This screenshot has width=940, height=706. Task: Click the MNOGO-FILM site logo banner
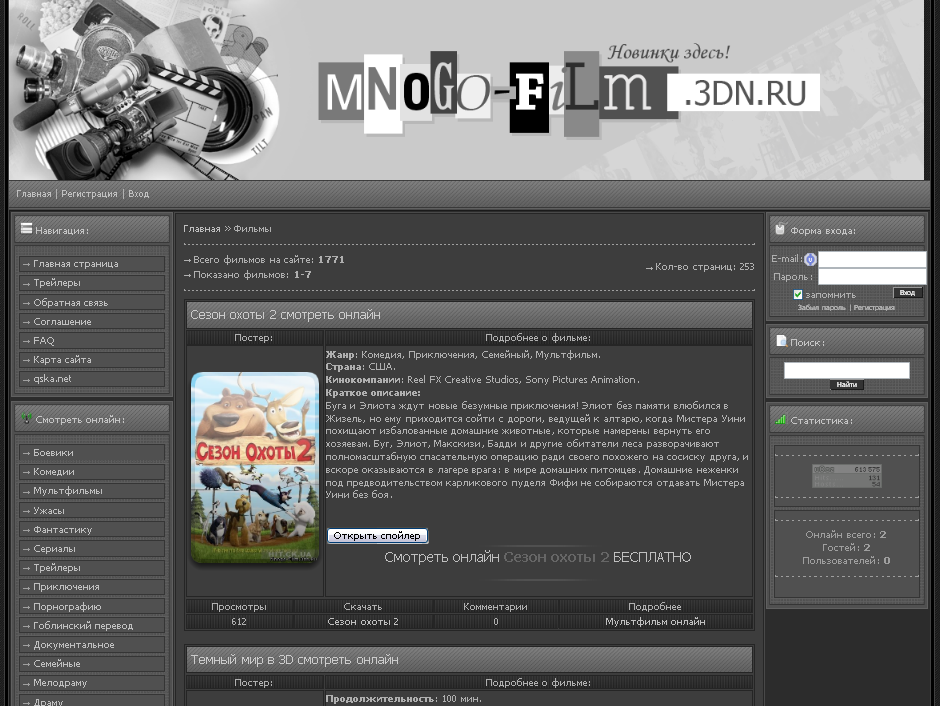(569, 93)
